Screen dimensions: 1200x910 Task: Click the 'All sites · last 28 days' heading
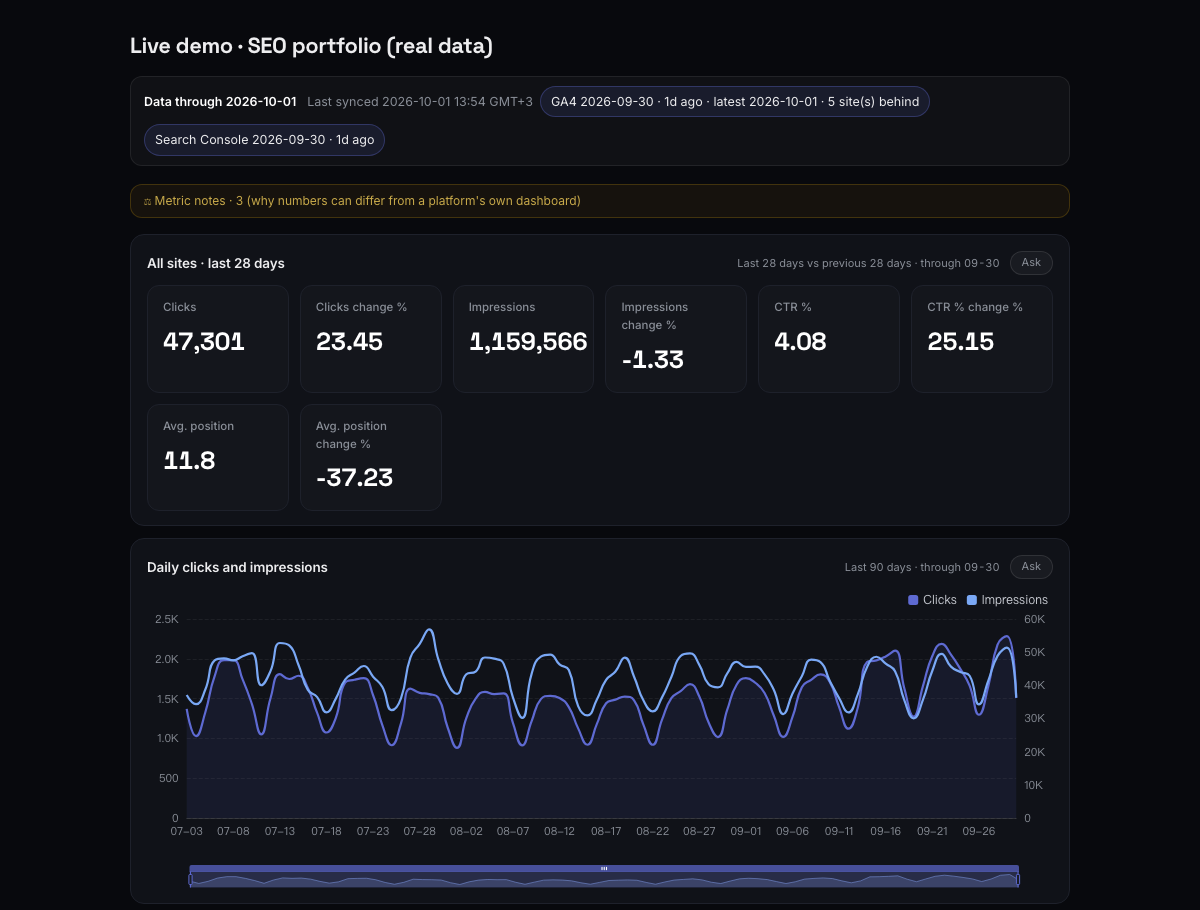click(x=216, y=263)
